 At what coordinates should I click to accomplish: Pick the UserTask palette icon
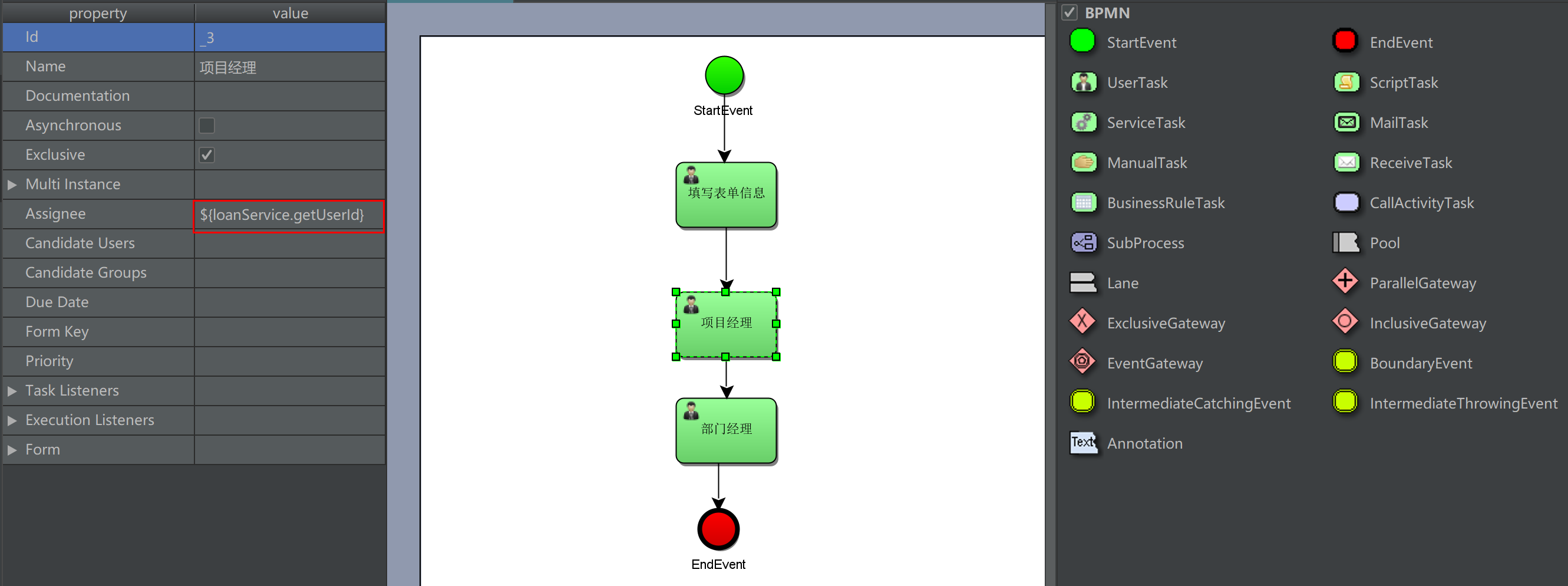(x=1084, y=82)
